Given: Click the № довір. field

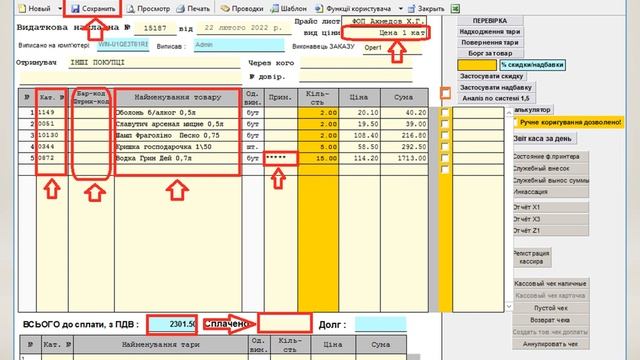Looking at the screenshot, I should point(356,76).
